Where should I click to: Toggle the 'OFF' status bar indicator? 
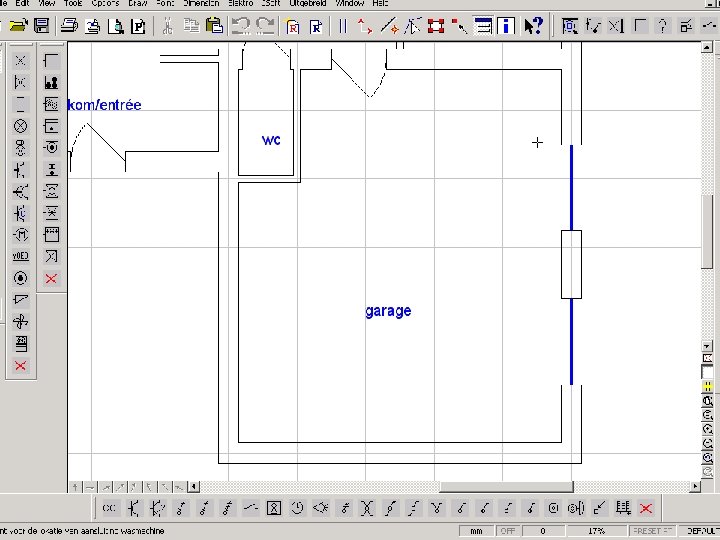tap(508, 531)
